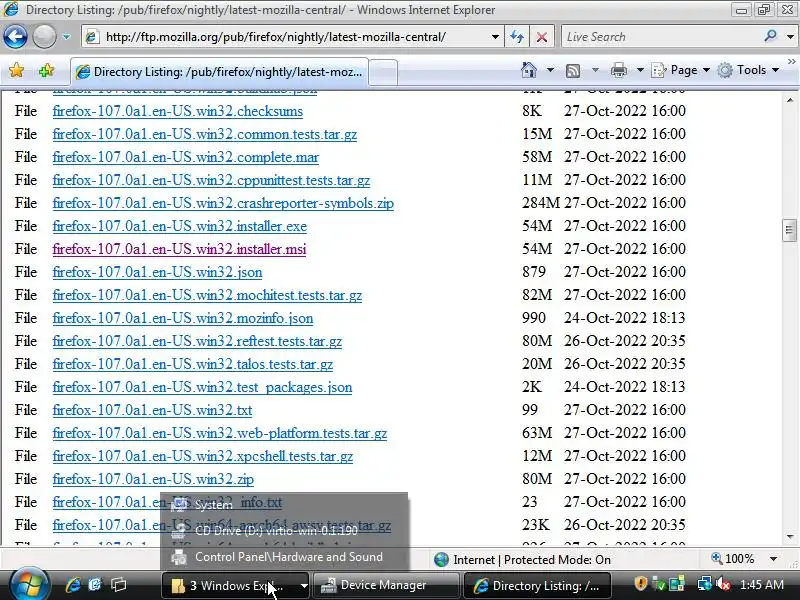Open the Favorites Center star icon
800x600 pixels.
pyautogui.click(x=16, y=70)
